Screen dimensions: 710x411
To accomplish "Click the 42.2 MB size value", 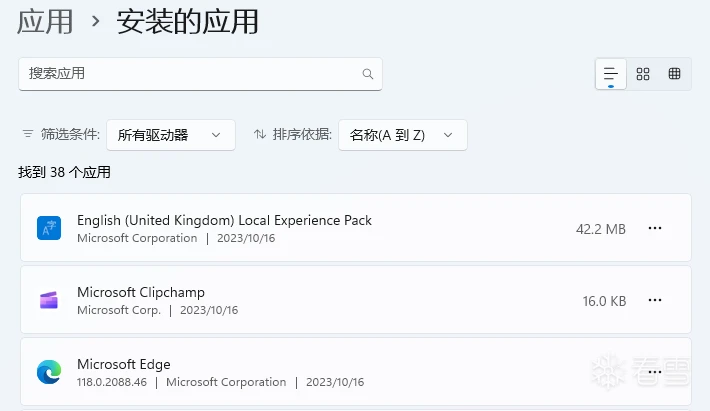I will tap(600, 229).
